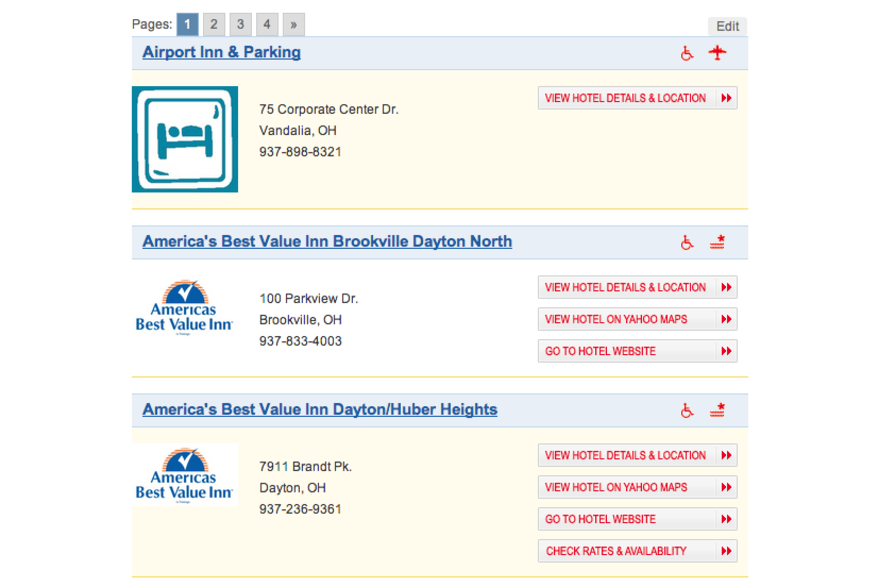This screenshot has height=587, width=877.
Task: Click the flag icon for Dayton/Huber Heights listing
Action: coord(717,409)
